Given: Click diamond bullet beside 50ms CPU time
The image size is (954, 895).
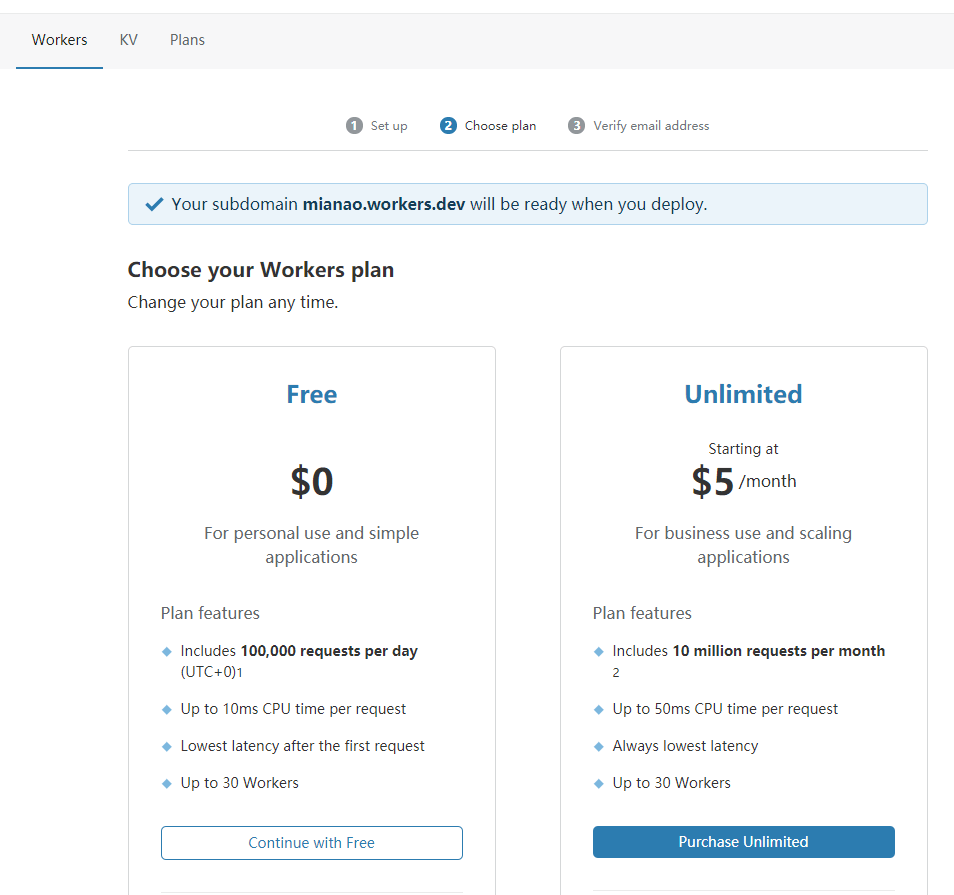Looking at the screenshot, I should coord(599,709).
